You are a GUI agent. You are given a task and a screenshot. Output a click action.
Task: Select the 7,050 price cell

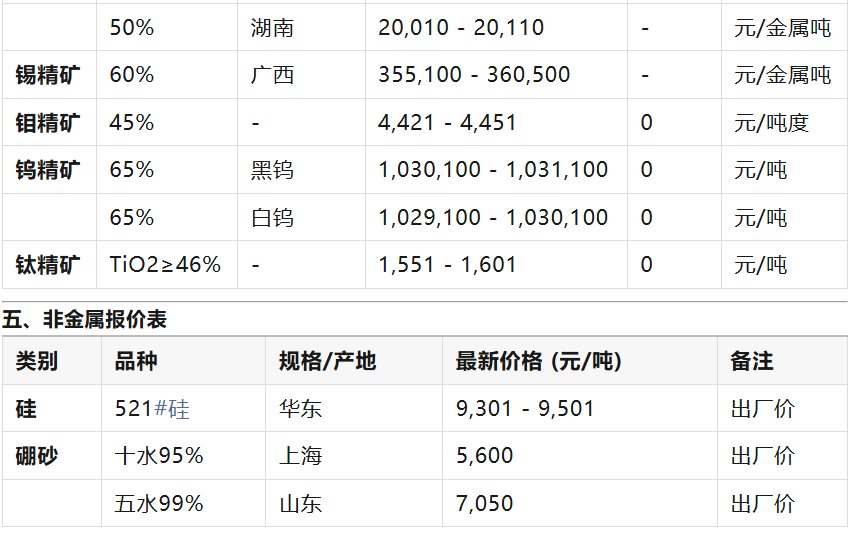point(484,503)
